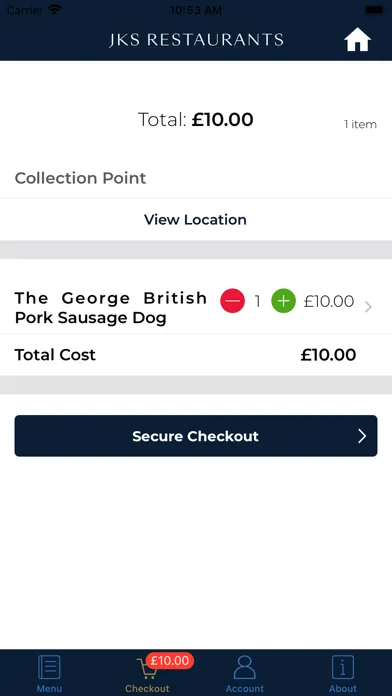The image size is (392, 696).
Task: Tap the £10.00 cart badge
Action: (x=170, y=661)
